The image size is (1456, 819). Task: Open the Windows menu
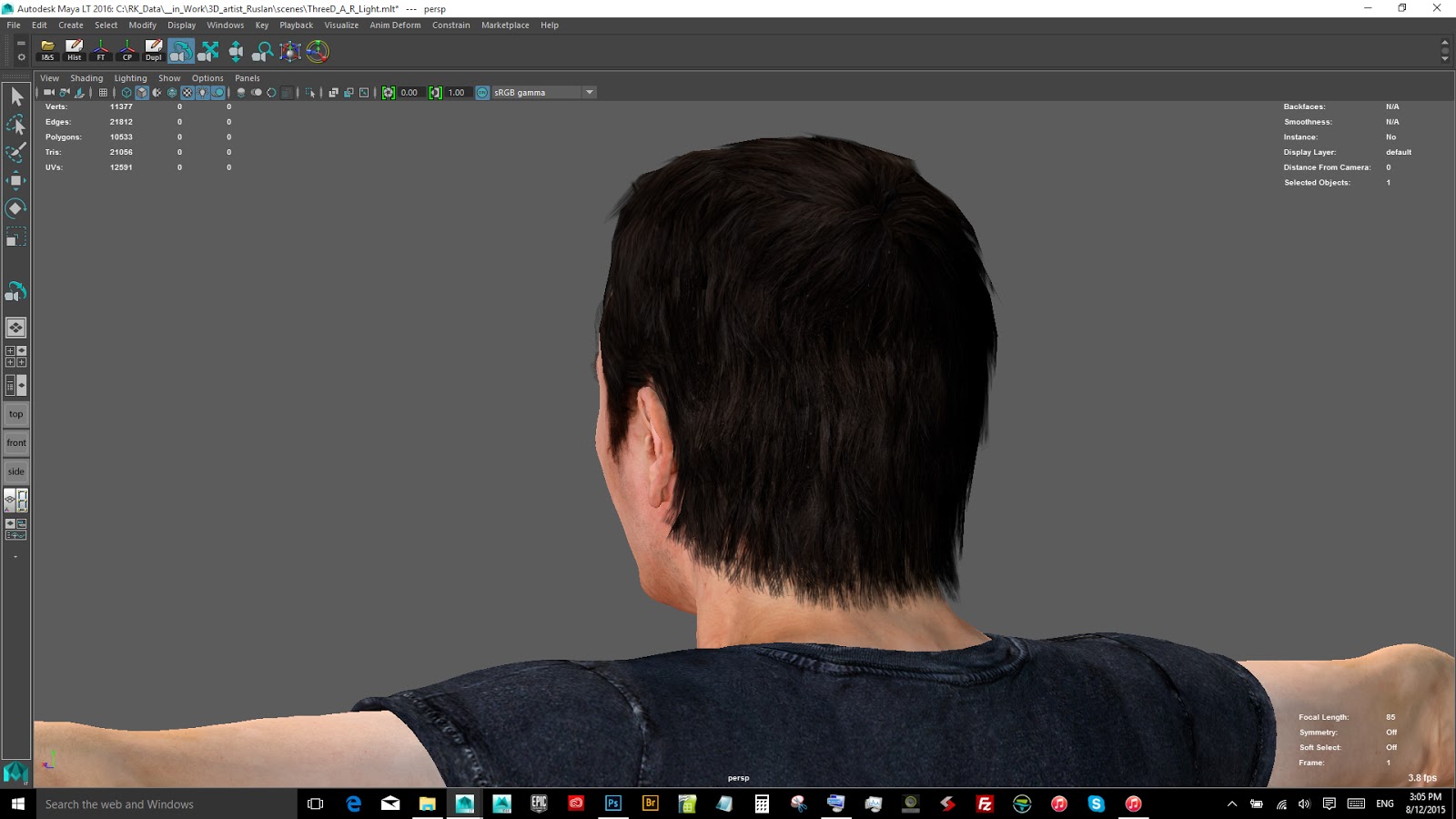(x=225, y=25)
